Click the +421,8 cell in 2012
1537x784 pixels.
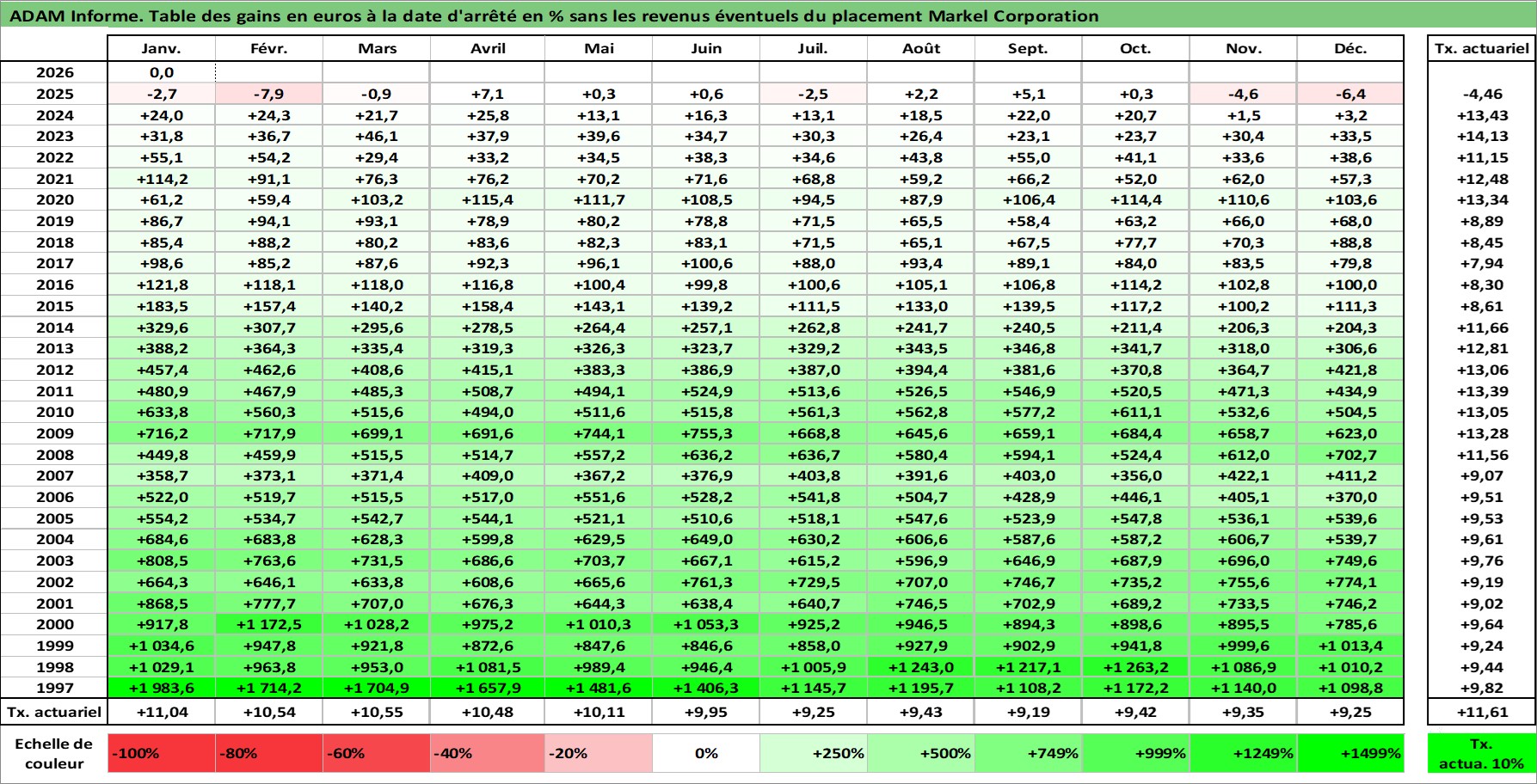click(1350, 370)
